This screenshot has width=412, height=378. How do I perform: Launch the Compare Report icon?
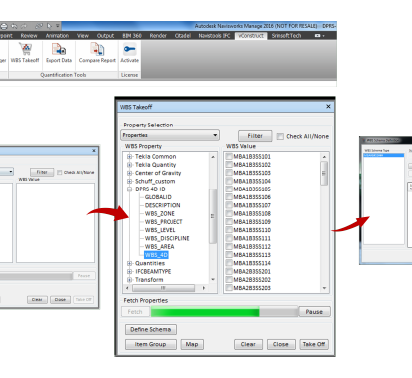(97, 49)
